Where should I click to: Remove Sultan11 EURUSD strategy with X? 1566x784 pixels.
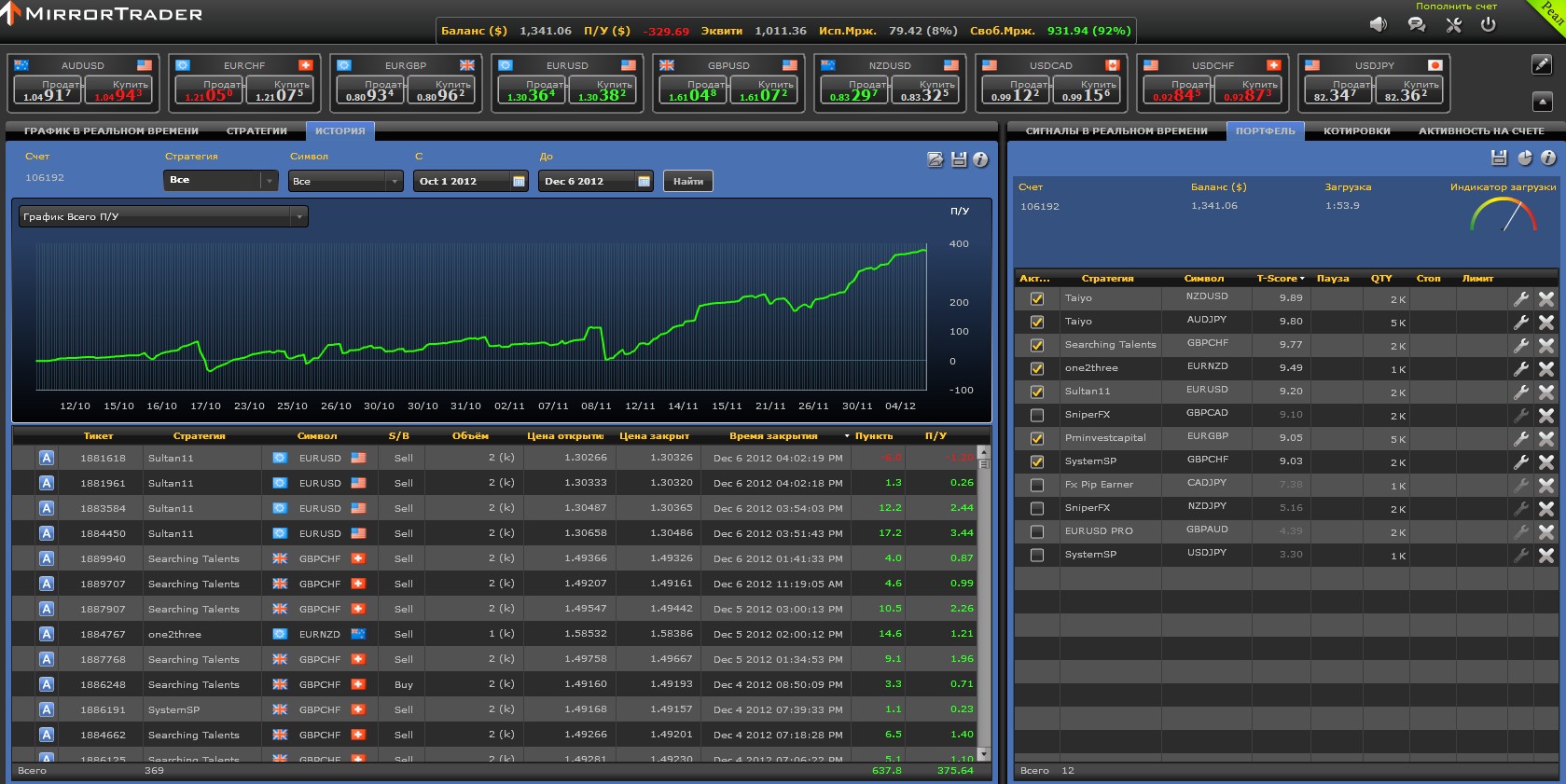(x=1546, y=392)
